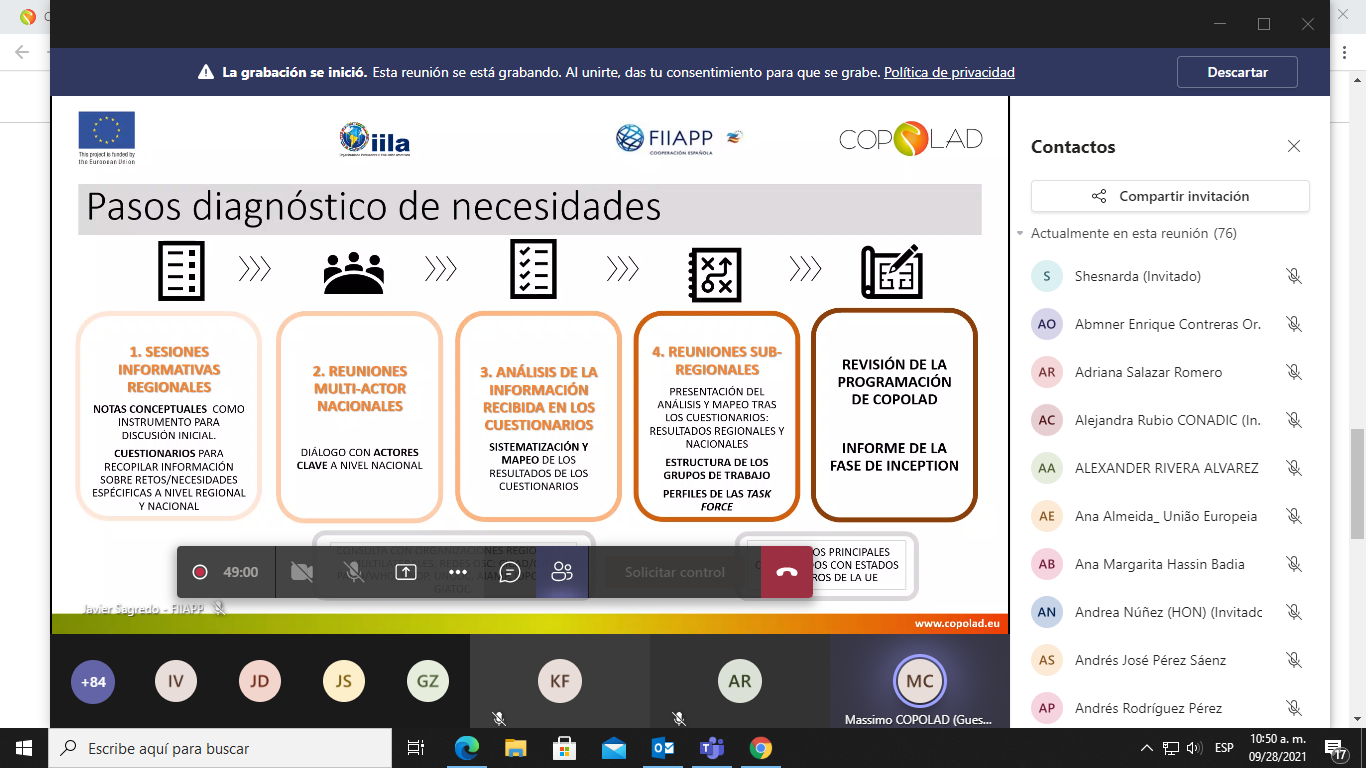Show hidden system tray icons chevron
Image resolution: width=1366 pixels, height=768 pixels.
(x=1147, y=748)
